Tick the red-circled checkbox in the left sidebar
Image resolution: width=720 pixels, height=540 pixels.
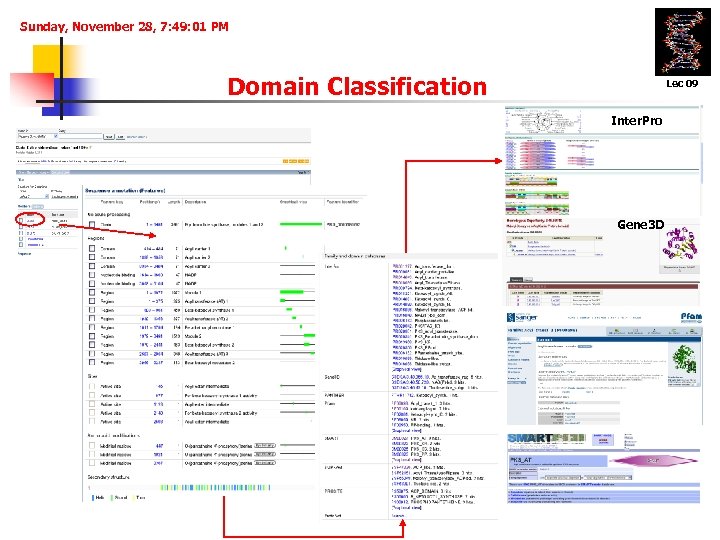[21, 220]
